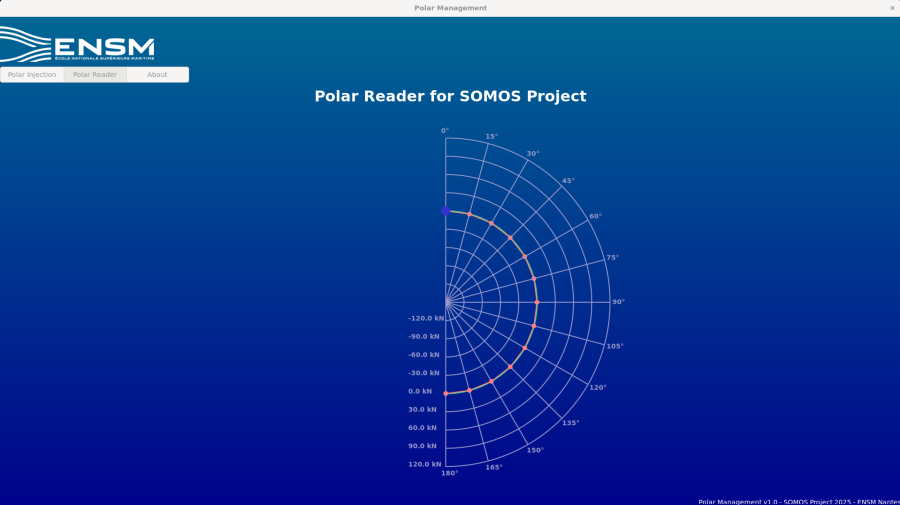
Task: Click the 90° angle label
Action: pos(618,302)
